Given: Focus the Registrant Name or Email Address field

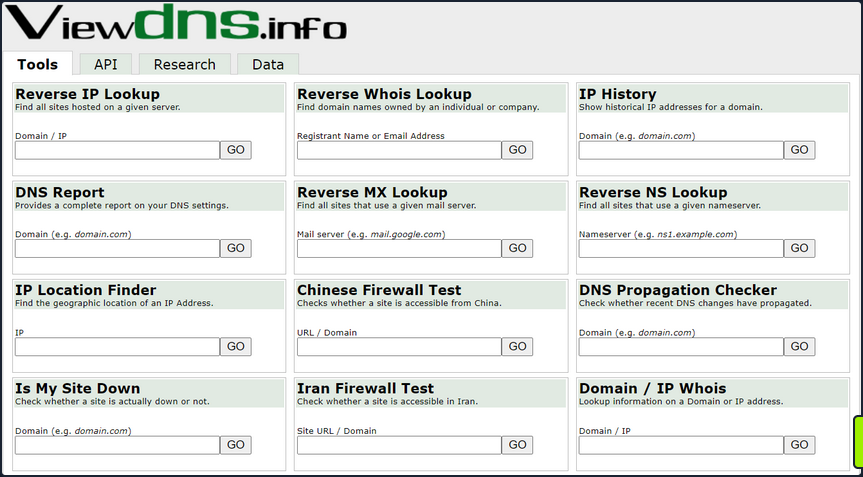Looking at the screenshot, I should (x=399, y=150).
